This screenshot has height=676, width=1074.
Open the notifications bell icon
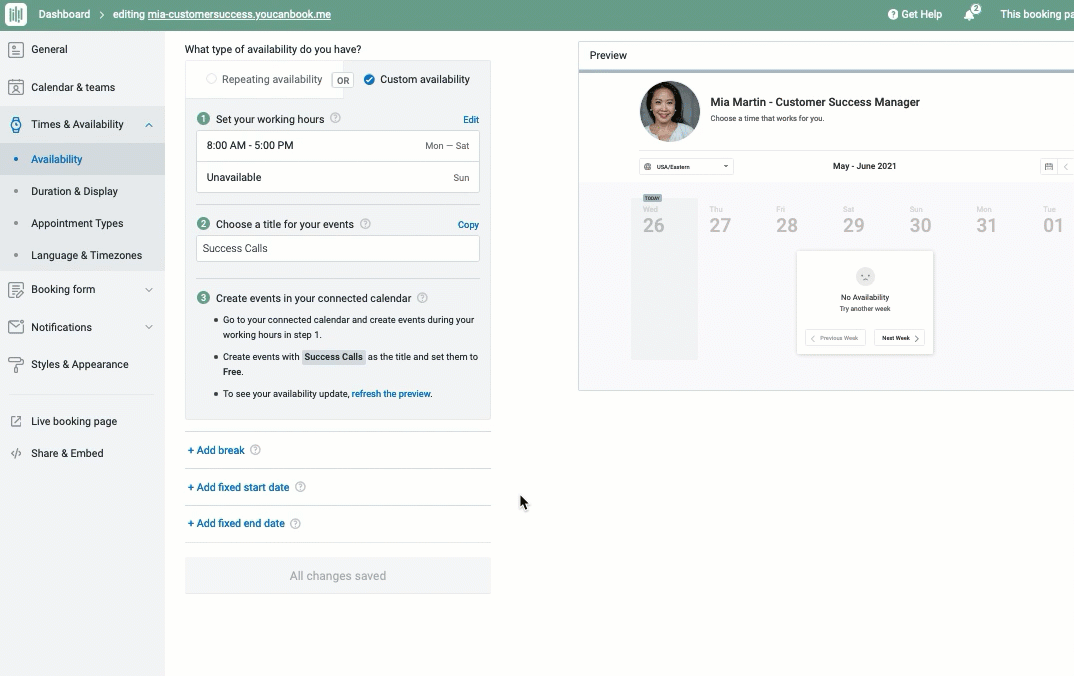[x=971, y=14]
